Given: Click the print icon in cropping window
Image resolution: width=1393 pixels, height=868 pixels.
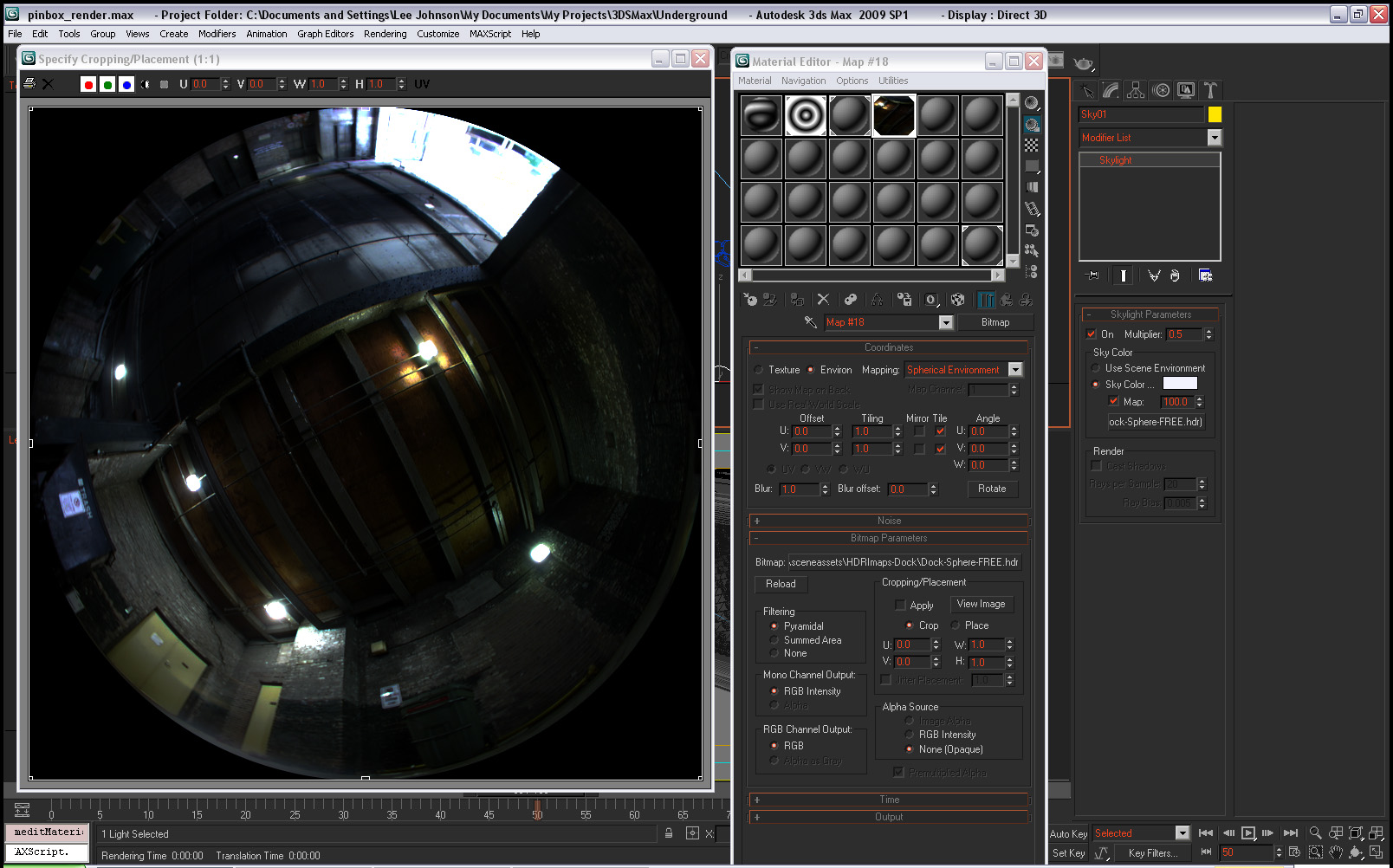Looking at the screenshot, I should click(29, 84).
